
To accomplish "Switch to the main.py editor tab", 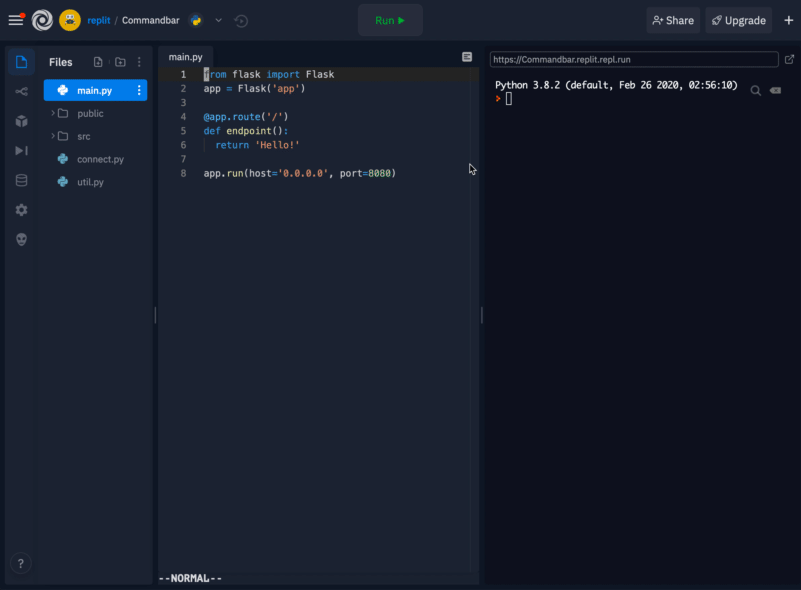I will [x=187, y=56].
